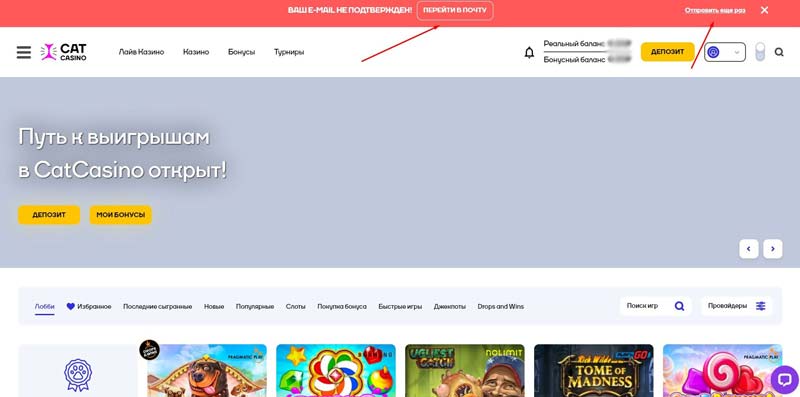Open the candy flower slot thumbnail
800x397 pixels.
[336, 371]
